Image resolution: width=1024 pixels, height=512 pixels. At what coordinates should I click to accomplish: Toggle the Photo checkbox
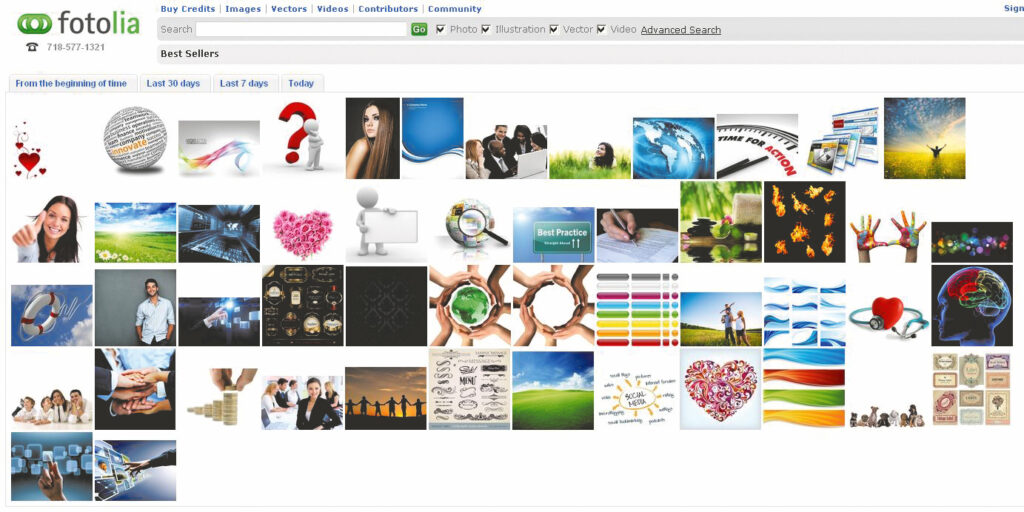(x=440, y=29)
